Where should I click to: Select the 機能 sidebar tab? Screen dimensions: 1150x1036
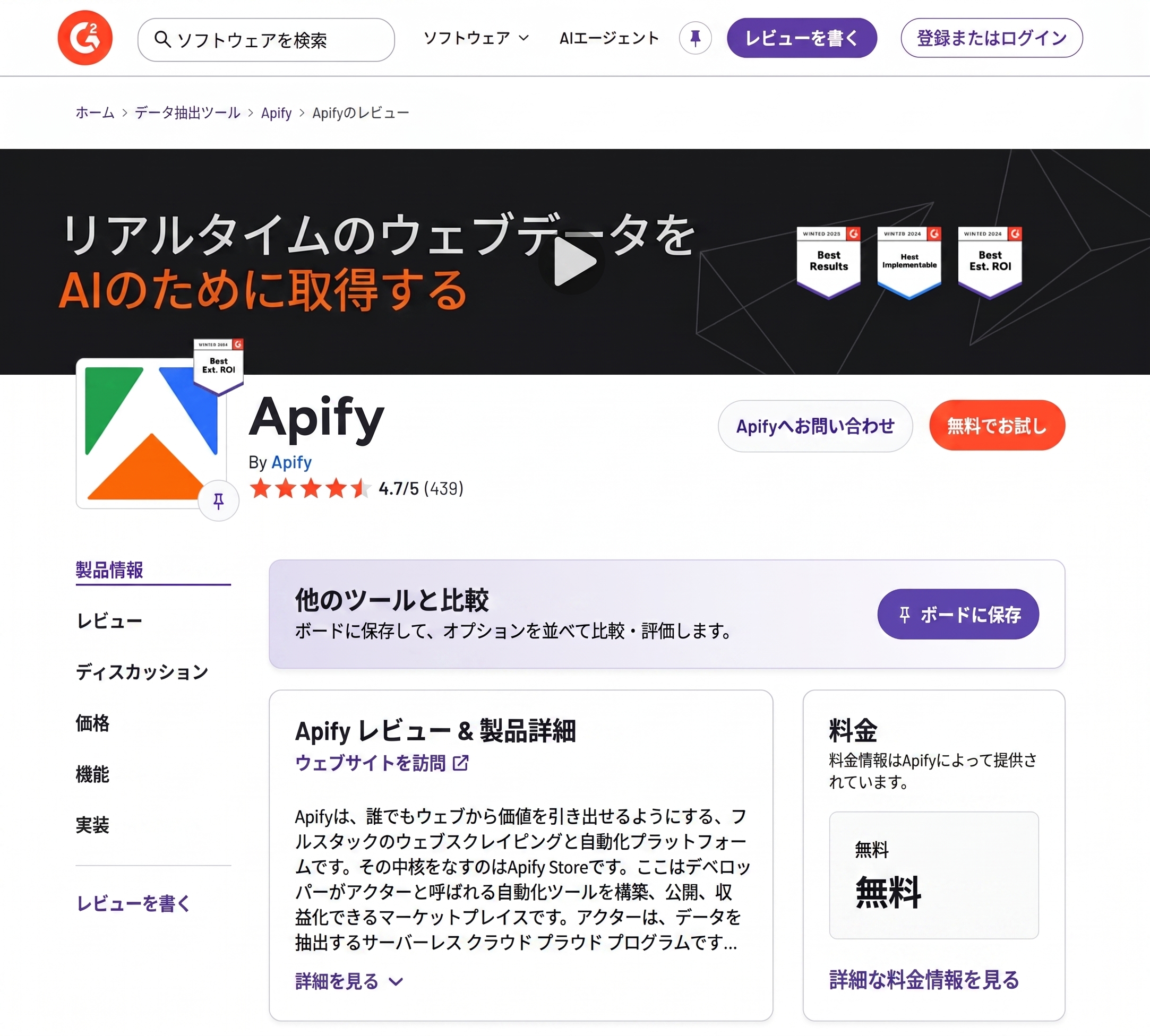[92, 774]
